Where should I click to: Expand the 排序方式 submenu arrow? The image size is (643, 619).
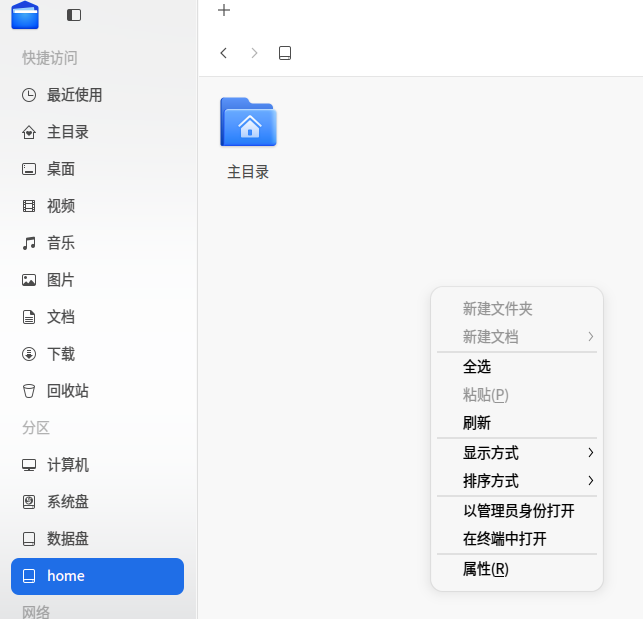tap(591, 481)
